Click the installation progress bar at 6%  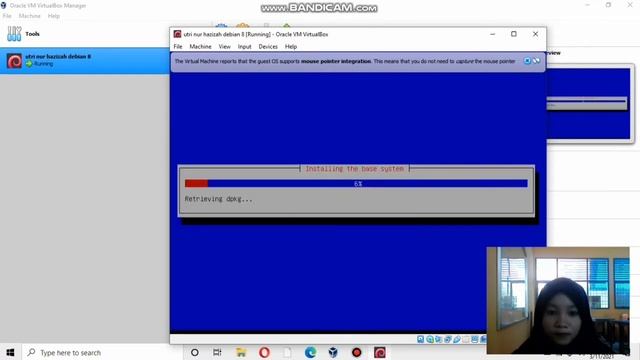356,184
